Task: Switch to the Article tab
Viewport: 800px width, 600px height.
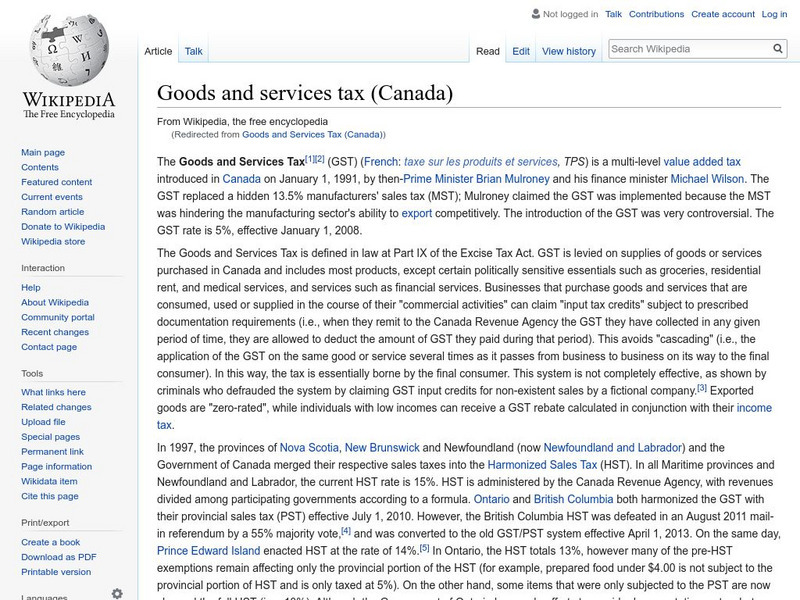Action: pos(158,51)
